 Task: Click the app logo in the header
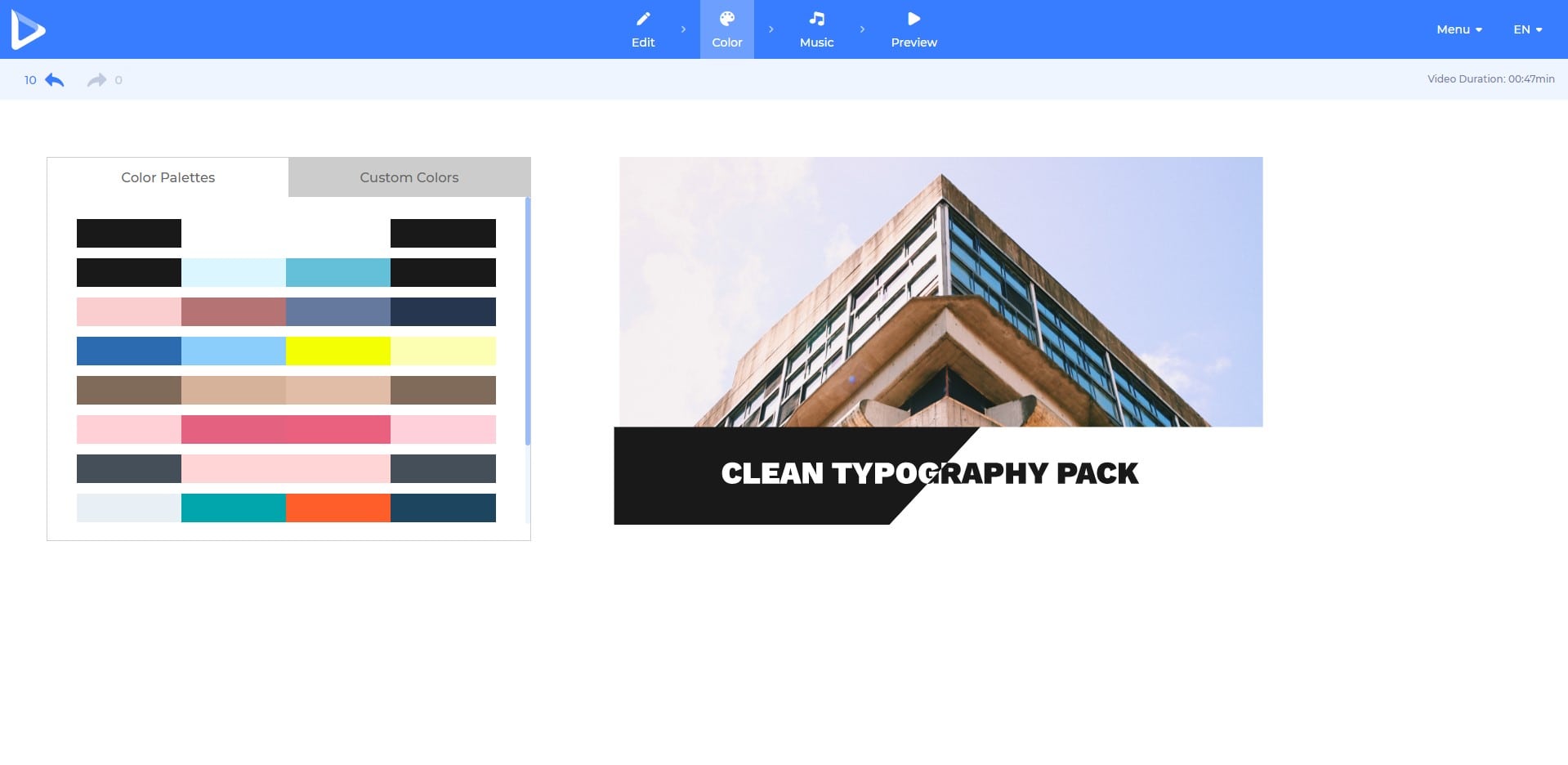click(28, 29)
